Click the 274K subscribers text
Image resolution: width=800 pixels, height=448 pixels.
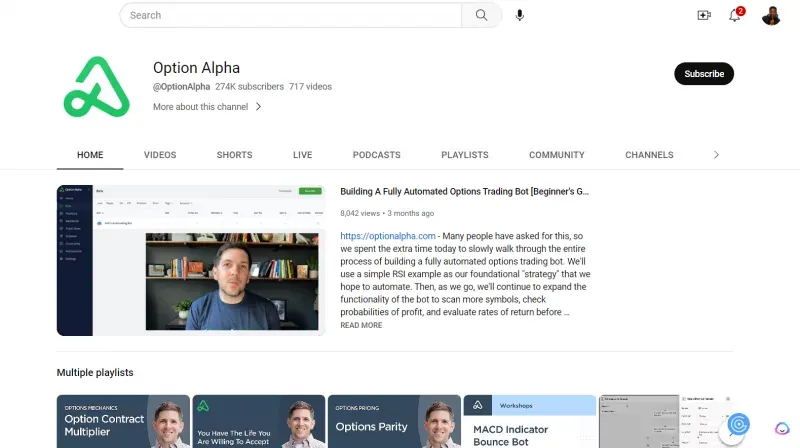click(x=249, y=87)
